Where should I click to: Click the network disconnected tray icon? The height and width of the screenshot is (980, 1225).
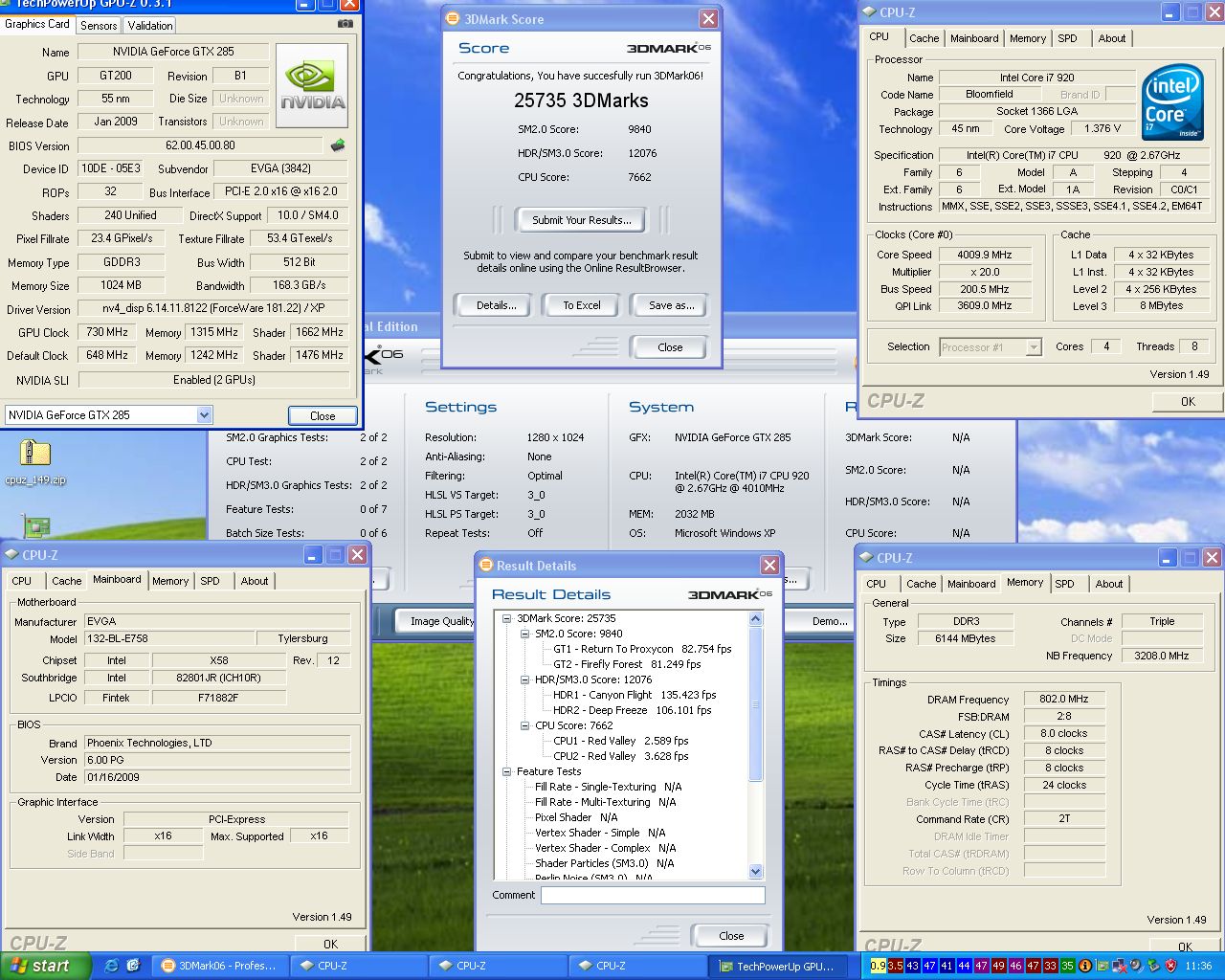click(x=1118, y=966)
